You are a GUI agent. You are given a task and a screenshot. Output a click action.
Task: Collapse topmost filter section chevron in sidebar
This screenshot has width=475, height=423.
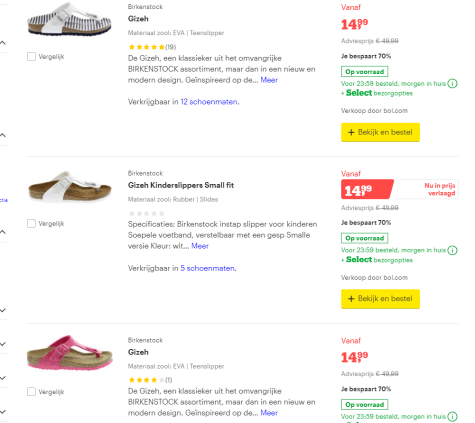point(3,43)
